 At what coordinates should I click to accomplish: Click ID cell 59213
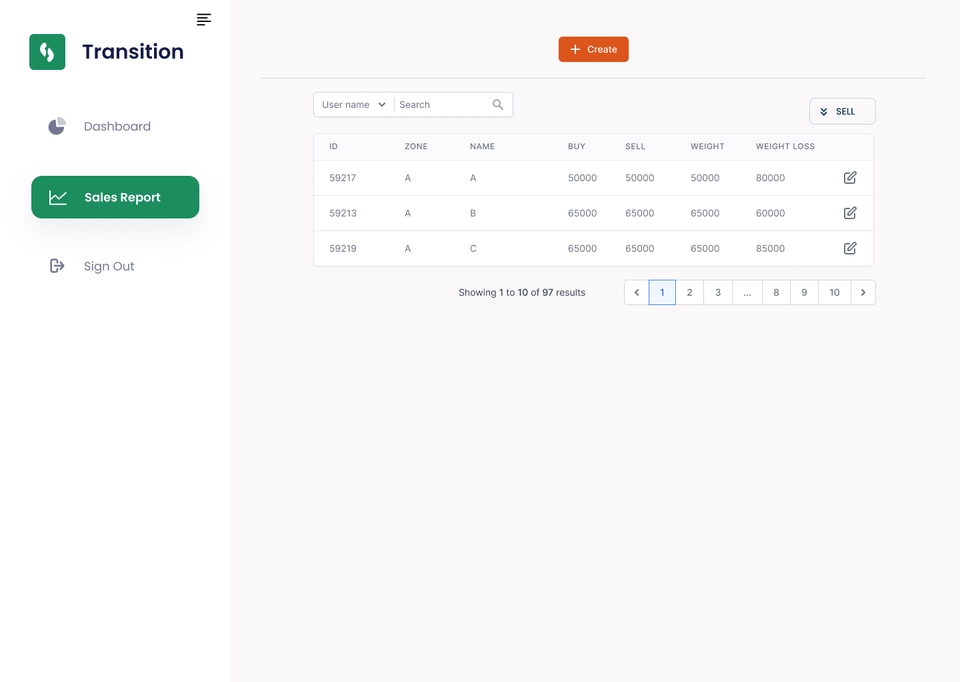point(343,213)
